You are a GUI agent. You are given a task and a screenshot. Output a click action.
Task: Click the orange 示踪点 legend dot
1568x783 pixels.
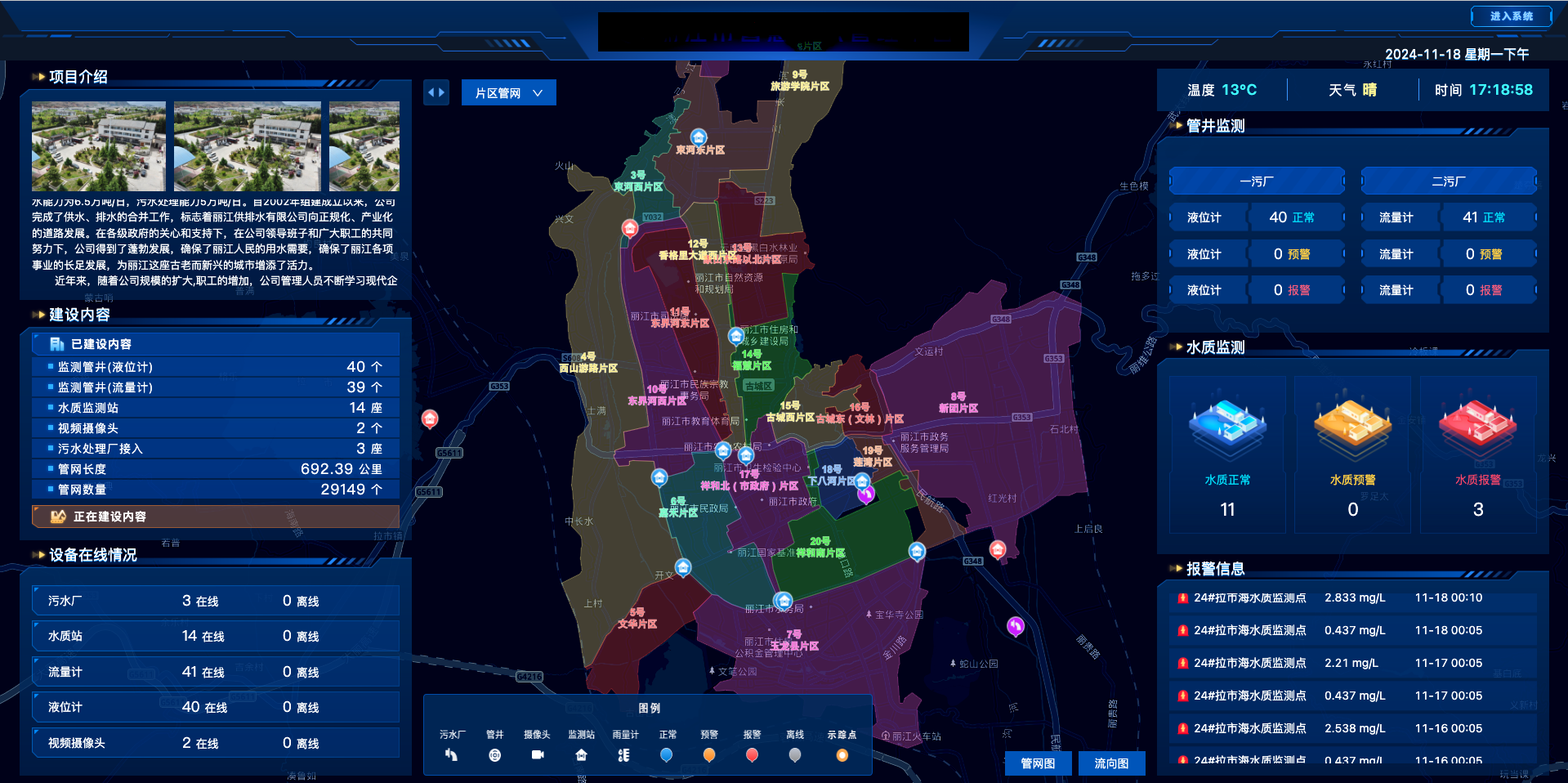[842, 755]
